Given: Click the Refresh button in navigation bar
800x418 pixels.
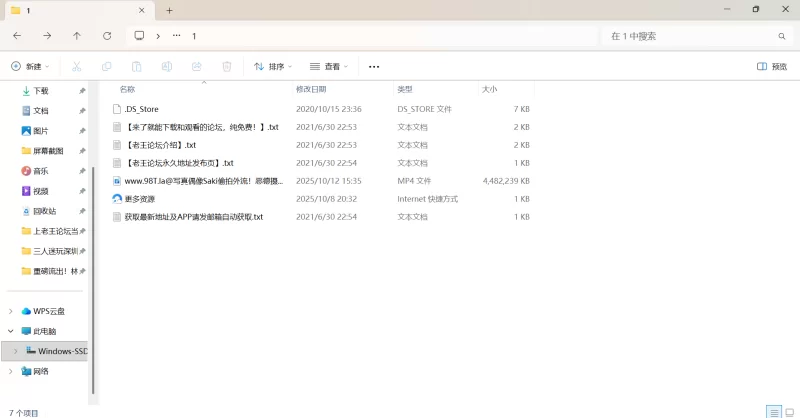Looking at the screenshot, I should pos(107,36).
